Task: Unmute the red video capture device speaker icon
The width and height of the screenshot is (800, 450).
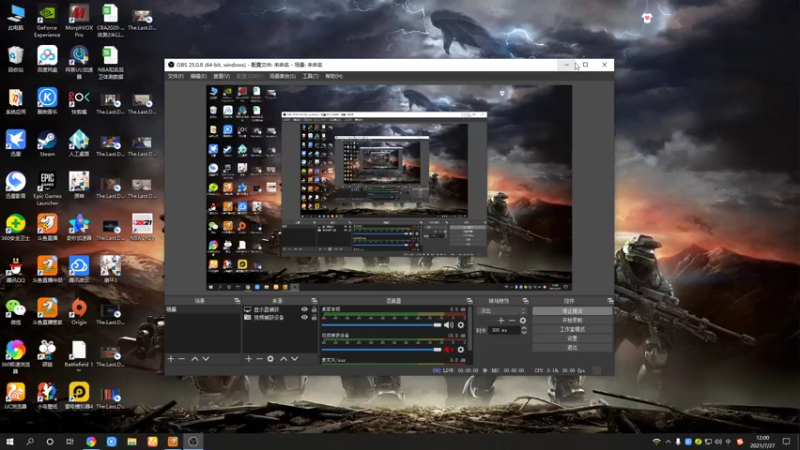Action: pos(448,349)
